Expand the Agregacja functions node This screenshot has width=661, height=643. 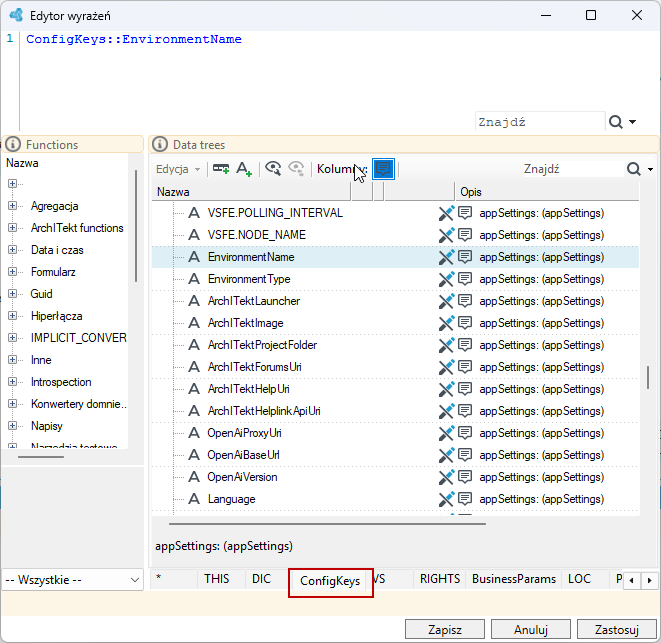[12, 206]
